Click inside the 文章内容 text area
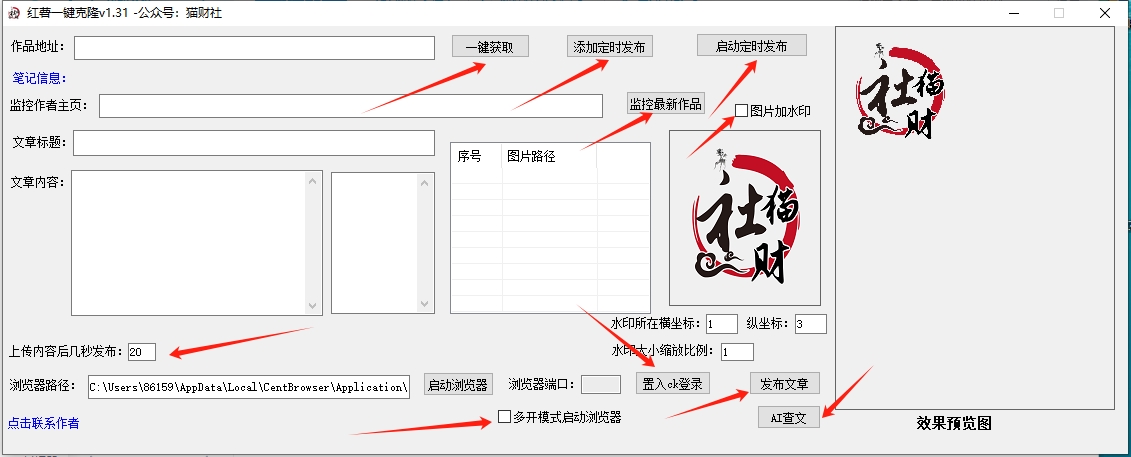 (x=188, y=243)
